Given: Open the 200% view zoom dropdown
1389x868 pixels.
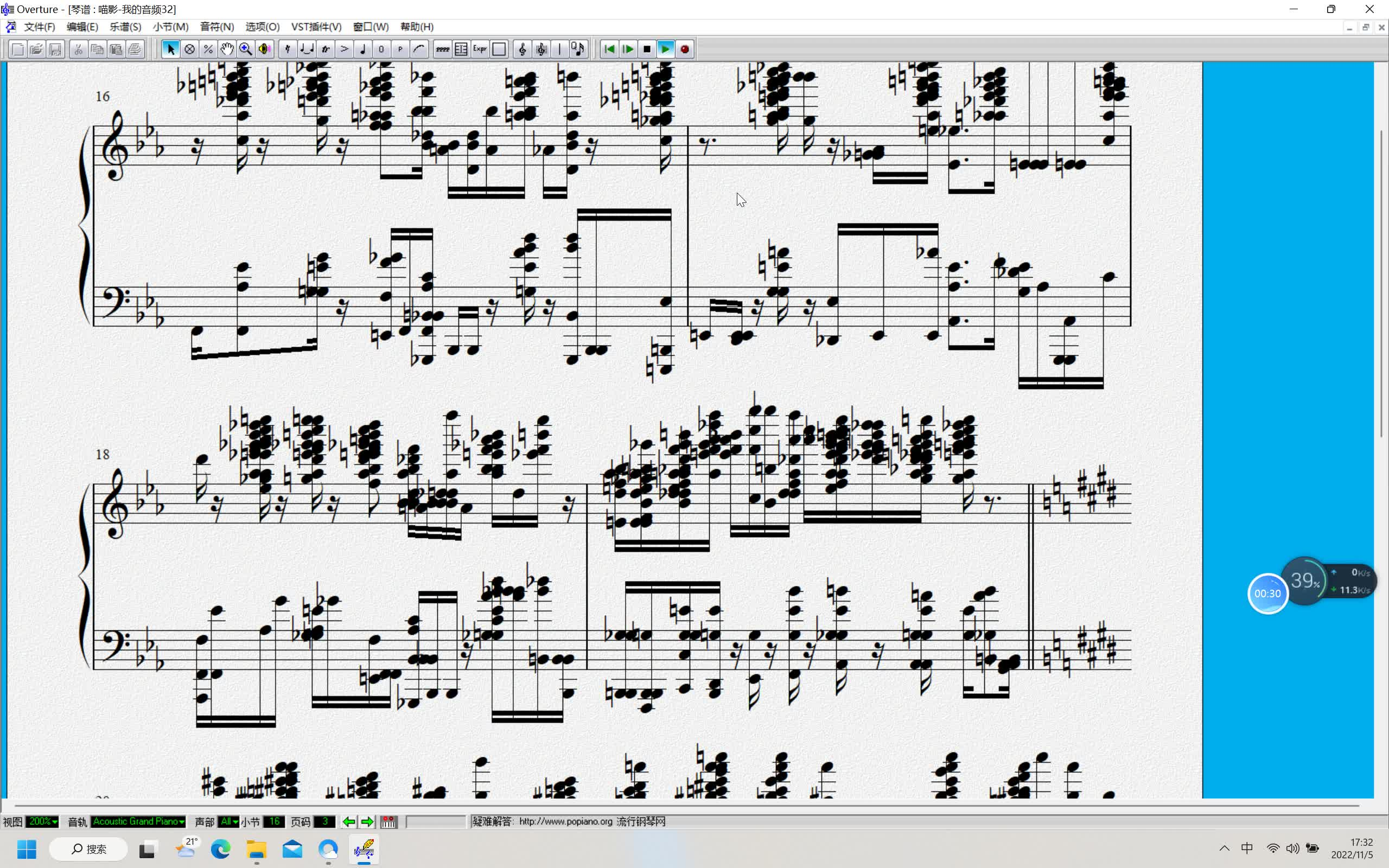Looking at the screenshot, I should (x=42, y=821).
